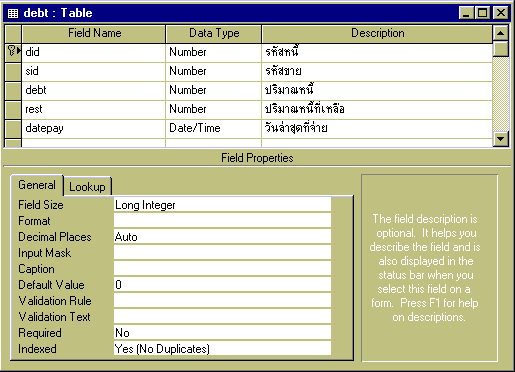
Task: Switch to the Lookup tab
Action: coord(87,187)
